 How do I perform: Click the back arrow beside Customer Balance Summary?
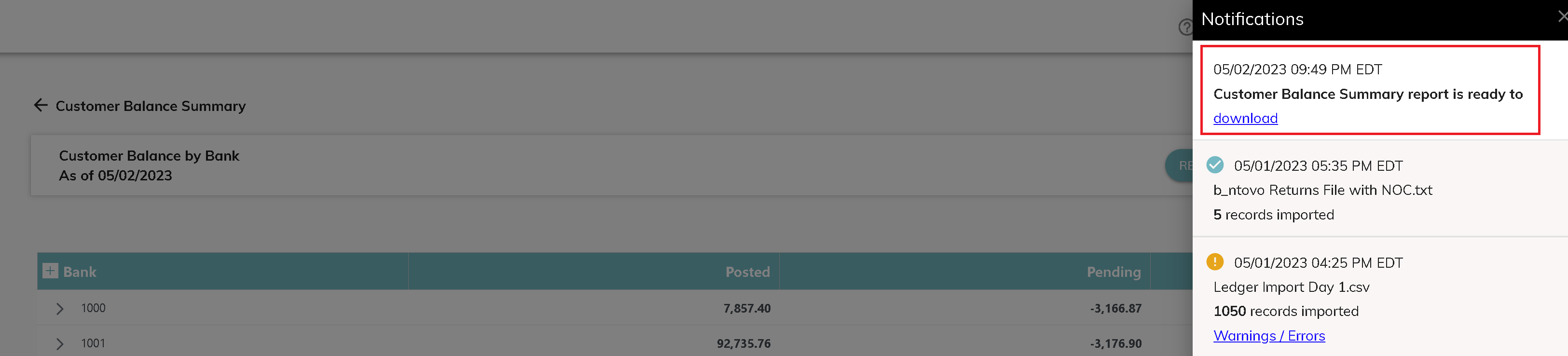point(41,105)
